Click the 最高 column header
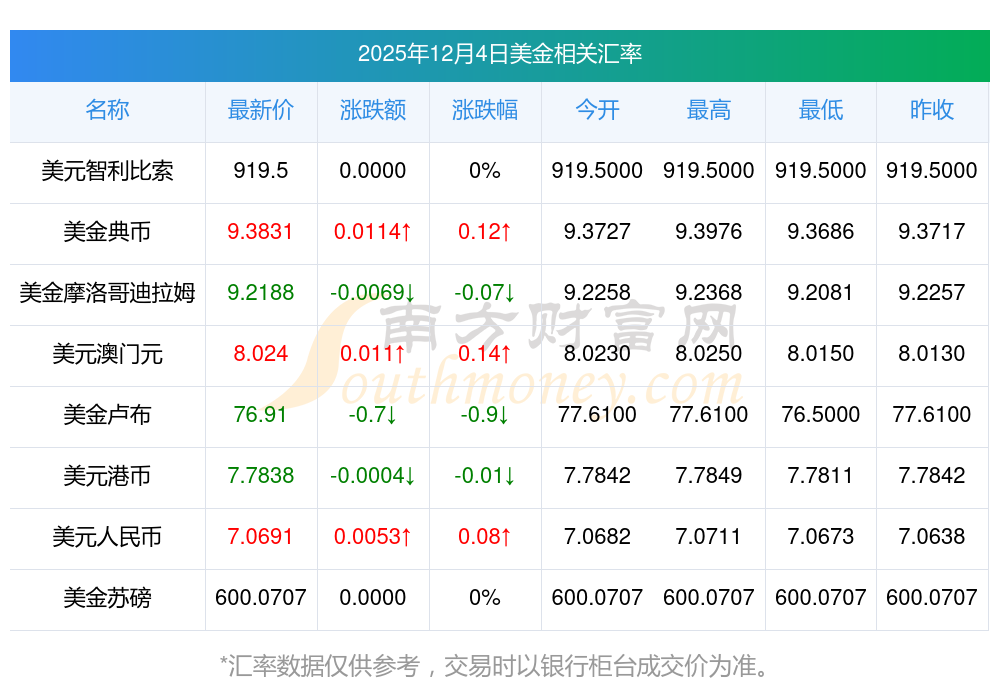Screen dimensions: 1000x697 tap(709, 110)
